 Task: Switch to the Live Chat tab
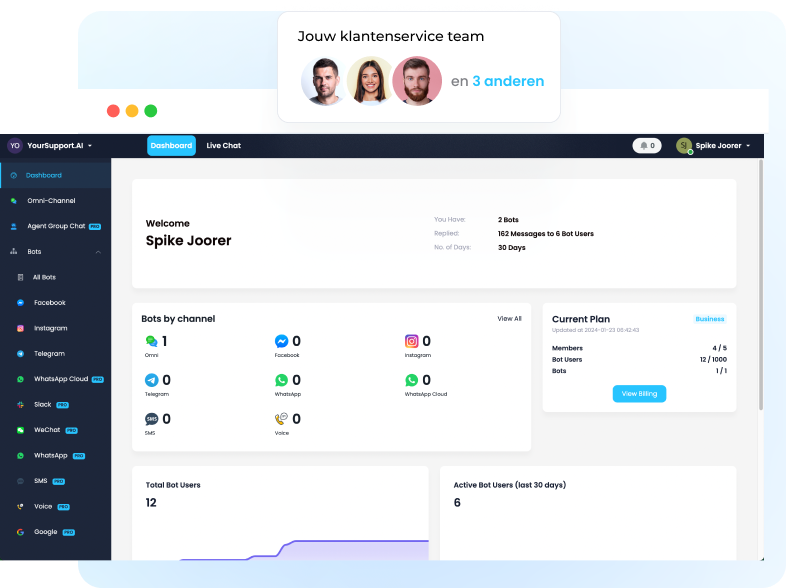click(223, 146)
